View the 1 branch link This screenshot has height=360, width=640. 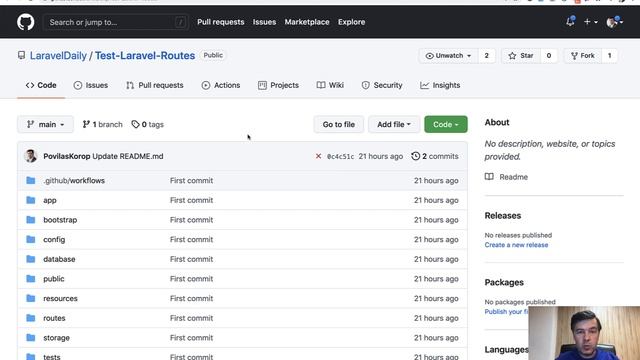click(x=102, y=124)
